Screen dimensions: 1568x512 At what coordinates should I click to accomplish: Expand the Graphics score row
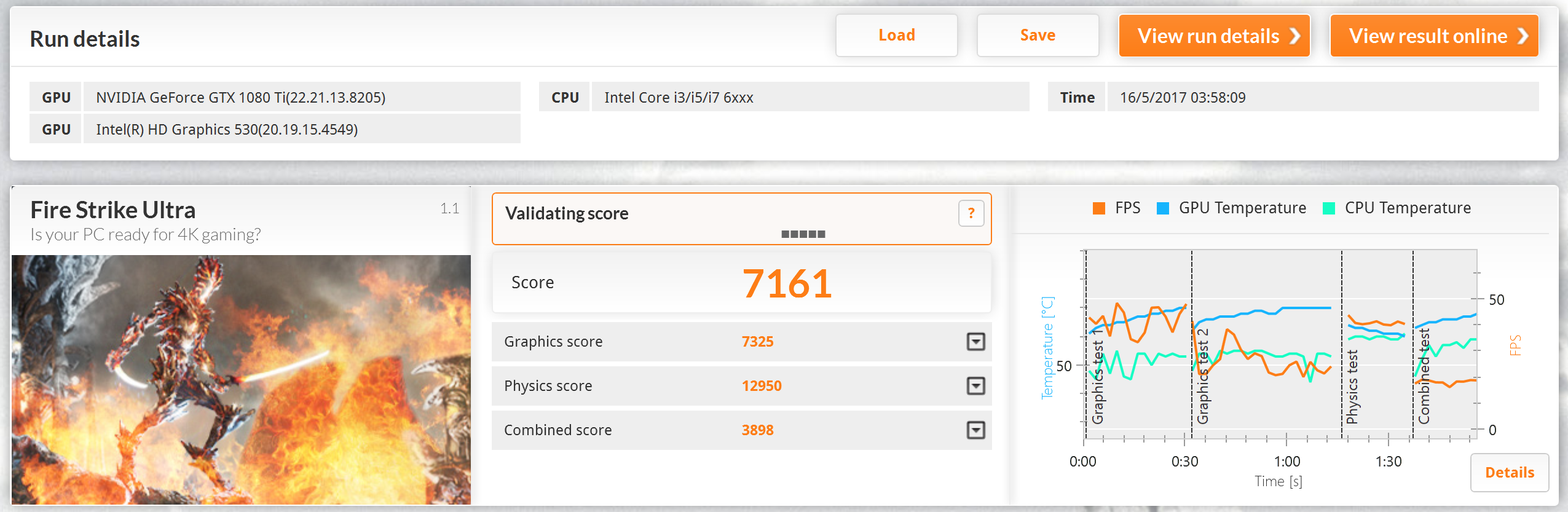[975, 342]
